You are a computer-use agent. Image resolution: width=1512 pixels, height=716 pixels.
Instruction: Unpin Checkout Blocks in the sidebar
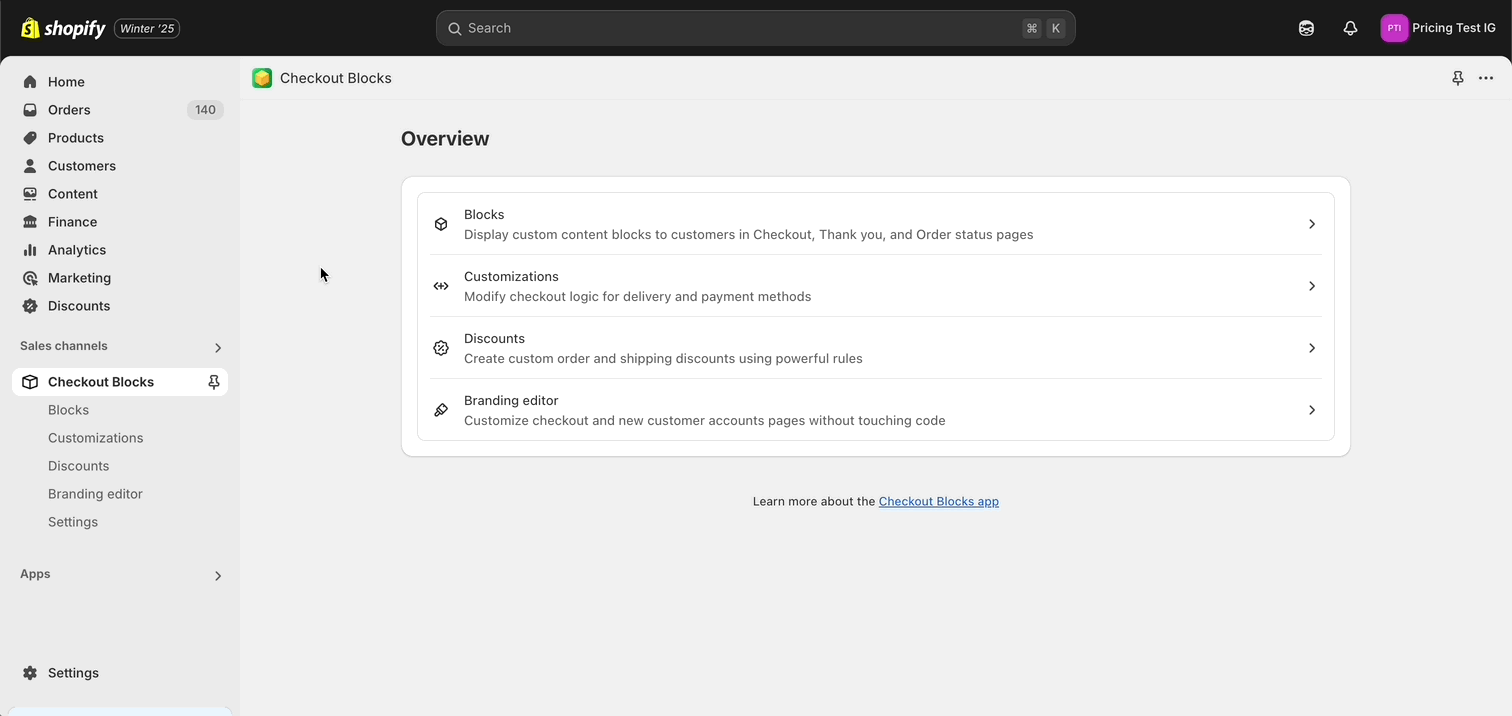213,382
